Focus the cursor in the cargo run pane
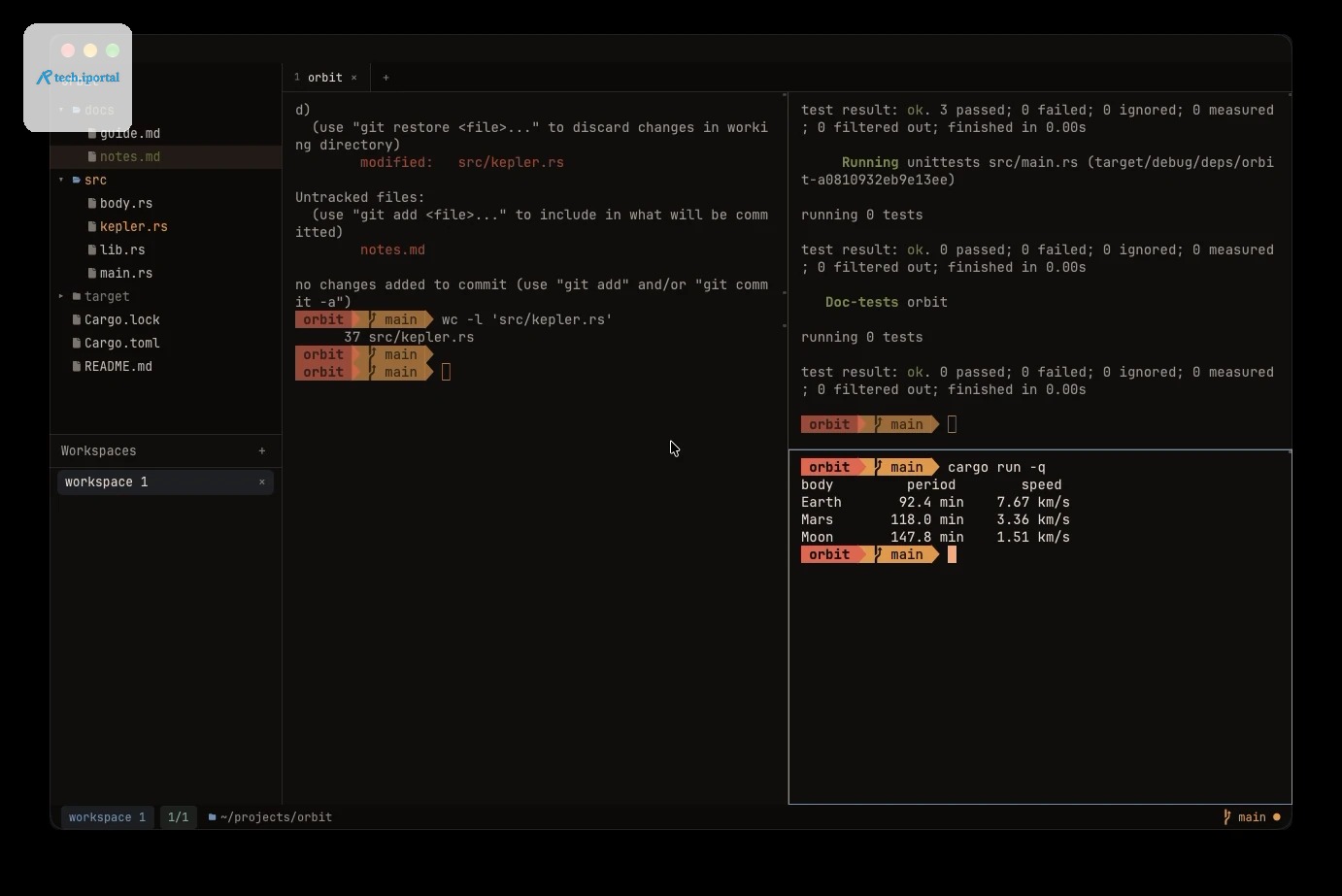This screenshot has width=1342, height=896. 952,554
